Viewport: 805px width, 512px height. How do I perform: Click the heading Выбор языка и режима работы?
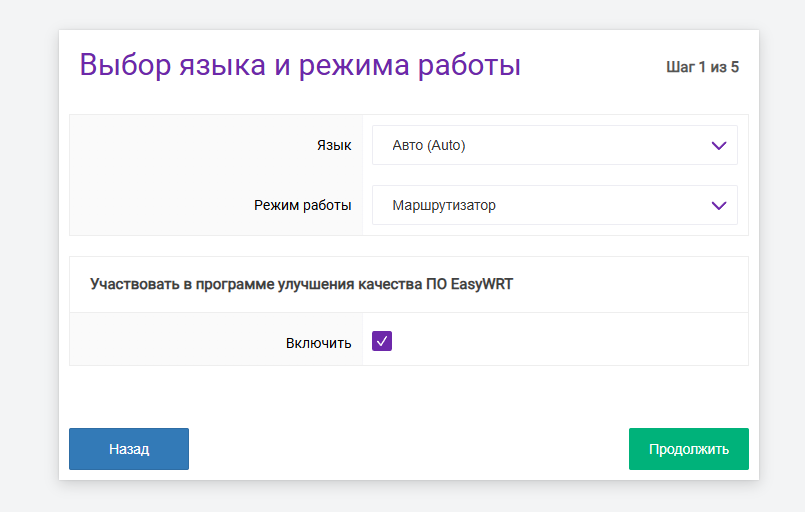point(300,65)
